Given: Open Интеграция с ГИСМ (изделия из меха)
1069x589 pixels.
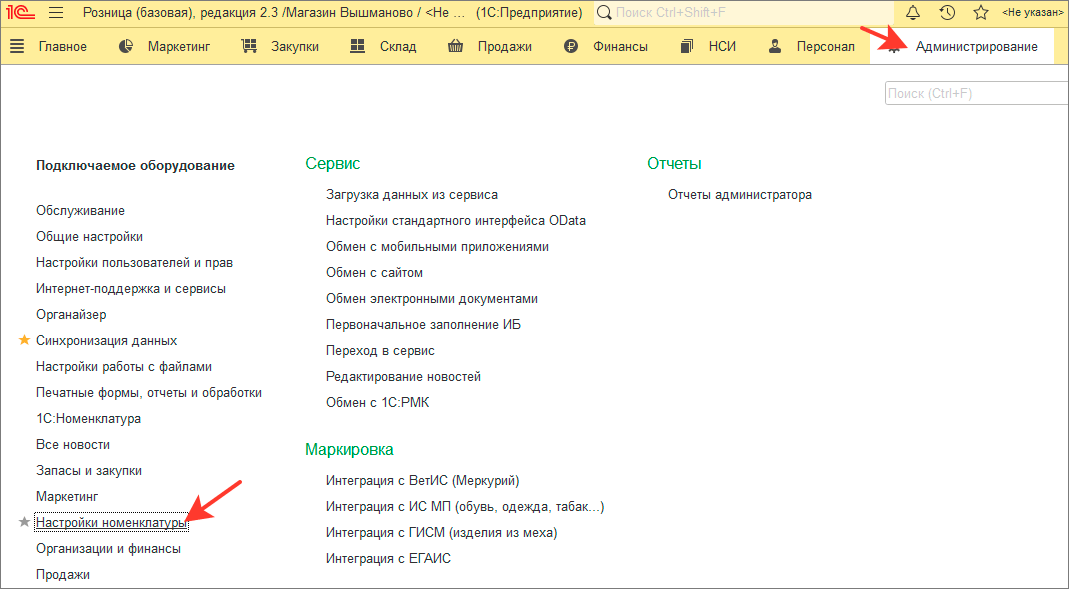Looking at the screenshot, I should tap(441, 532).
